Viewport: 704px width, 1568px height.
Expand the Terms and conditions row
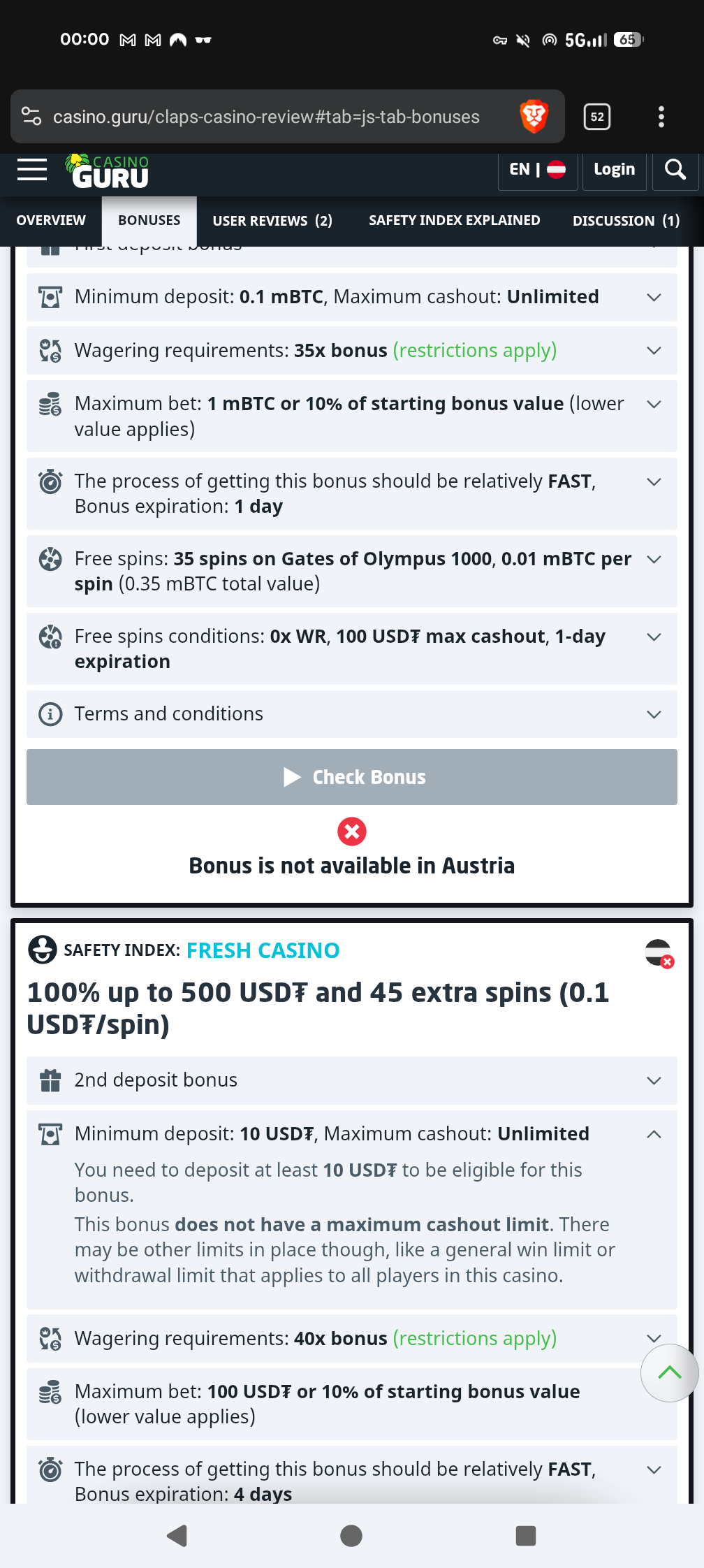click(x=654, y=714)
